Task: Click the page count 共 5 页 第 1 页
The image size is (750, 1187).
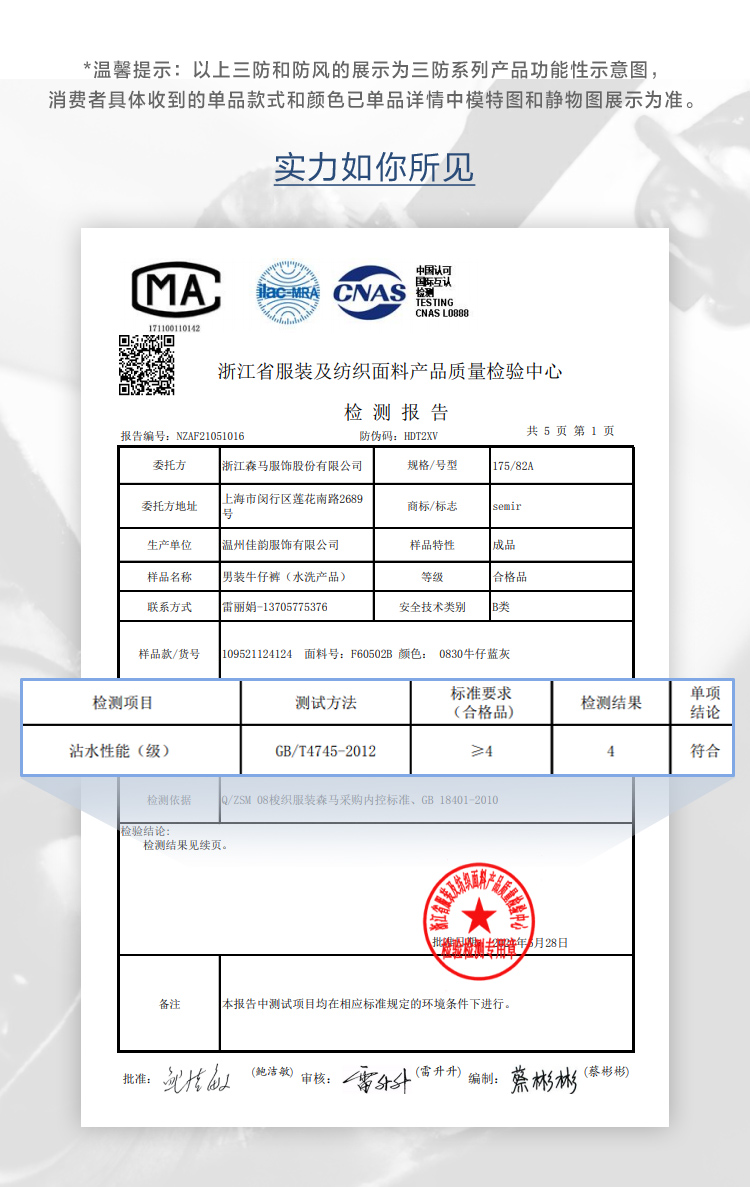Action: click(571, 431)
